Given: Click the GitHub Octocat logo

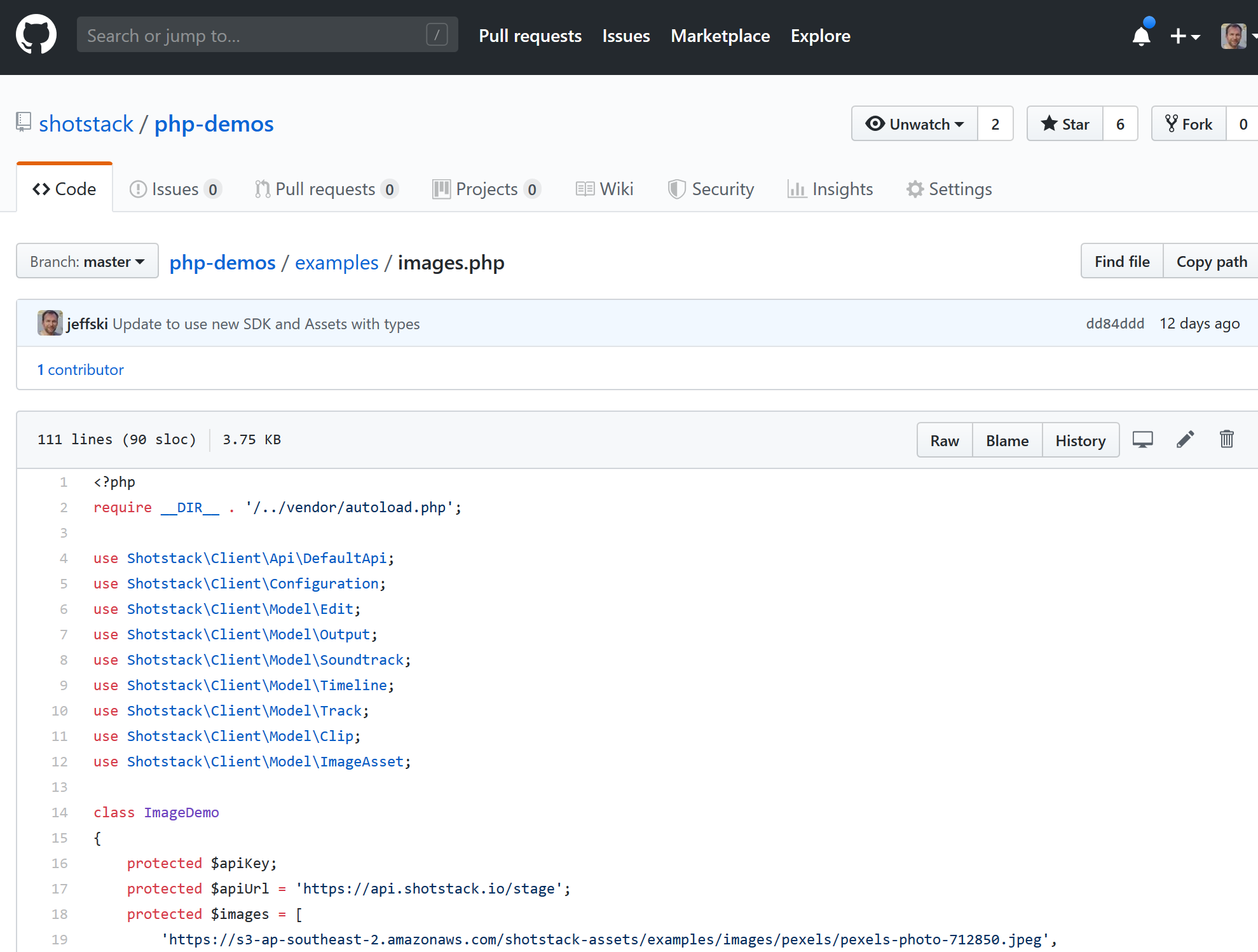Looking at the screenshot, I should click(36, 35).
